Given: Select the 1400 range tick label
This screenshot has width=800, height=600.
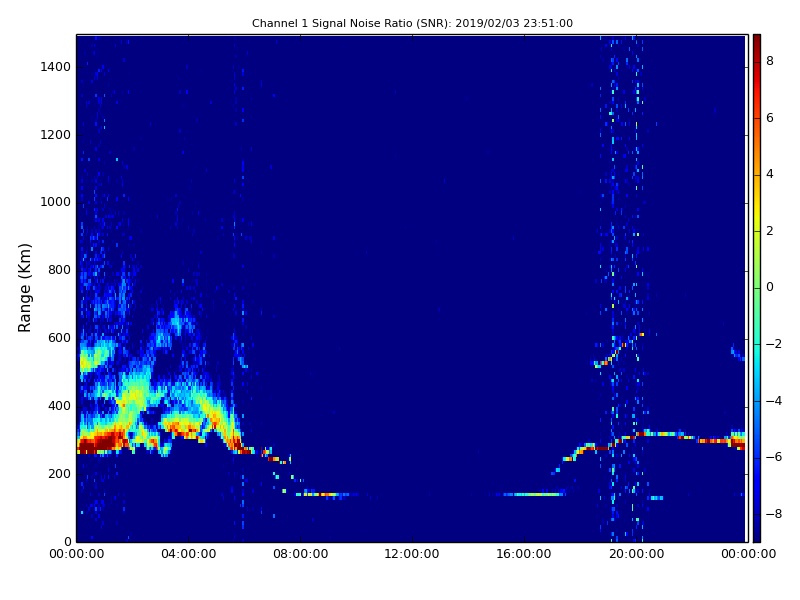Looking at the screenshot, I should 56,67.
